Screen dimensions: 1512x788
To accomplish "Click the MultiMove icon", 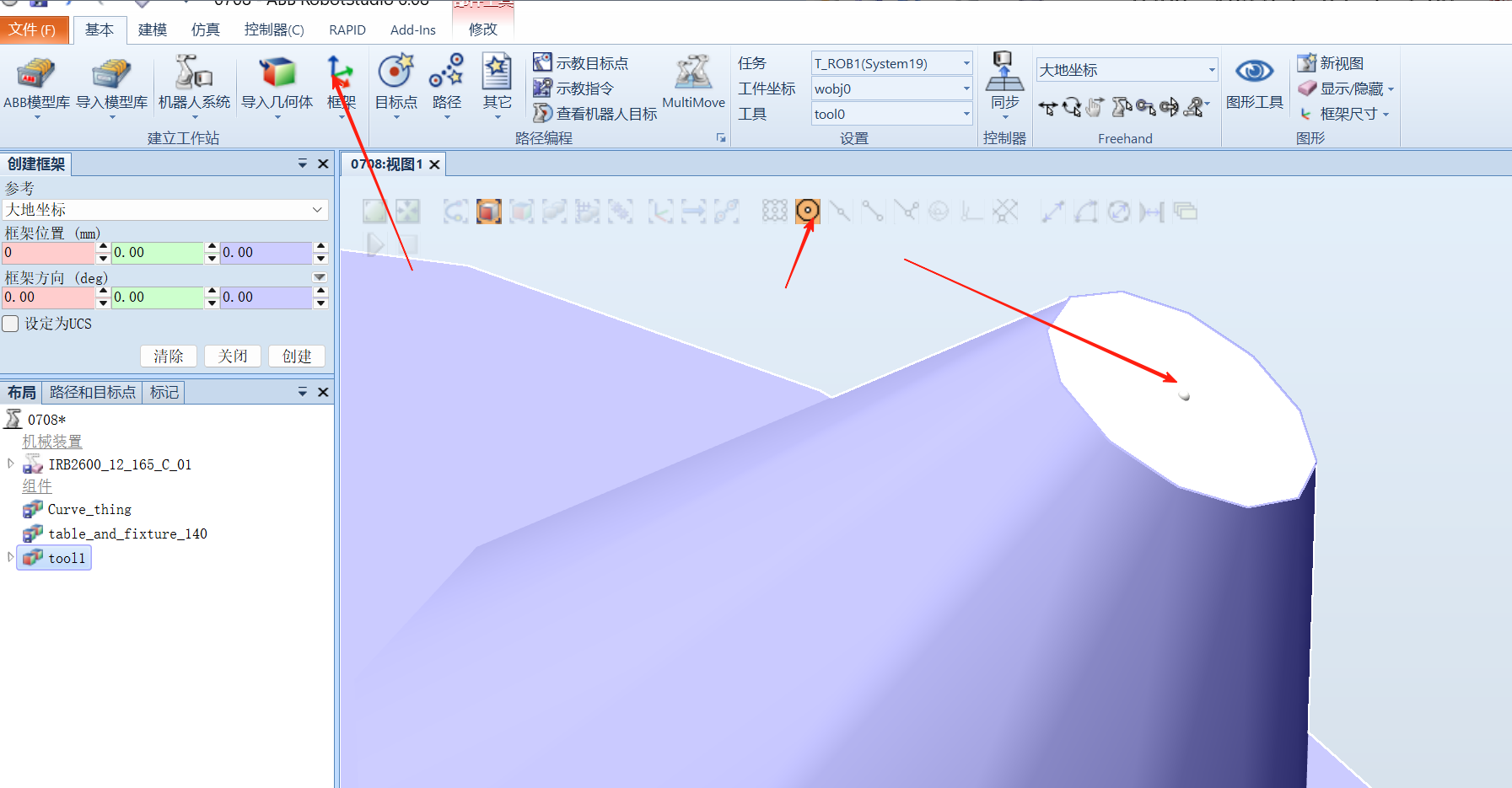I will click(693, 83).
